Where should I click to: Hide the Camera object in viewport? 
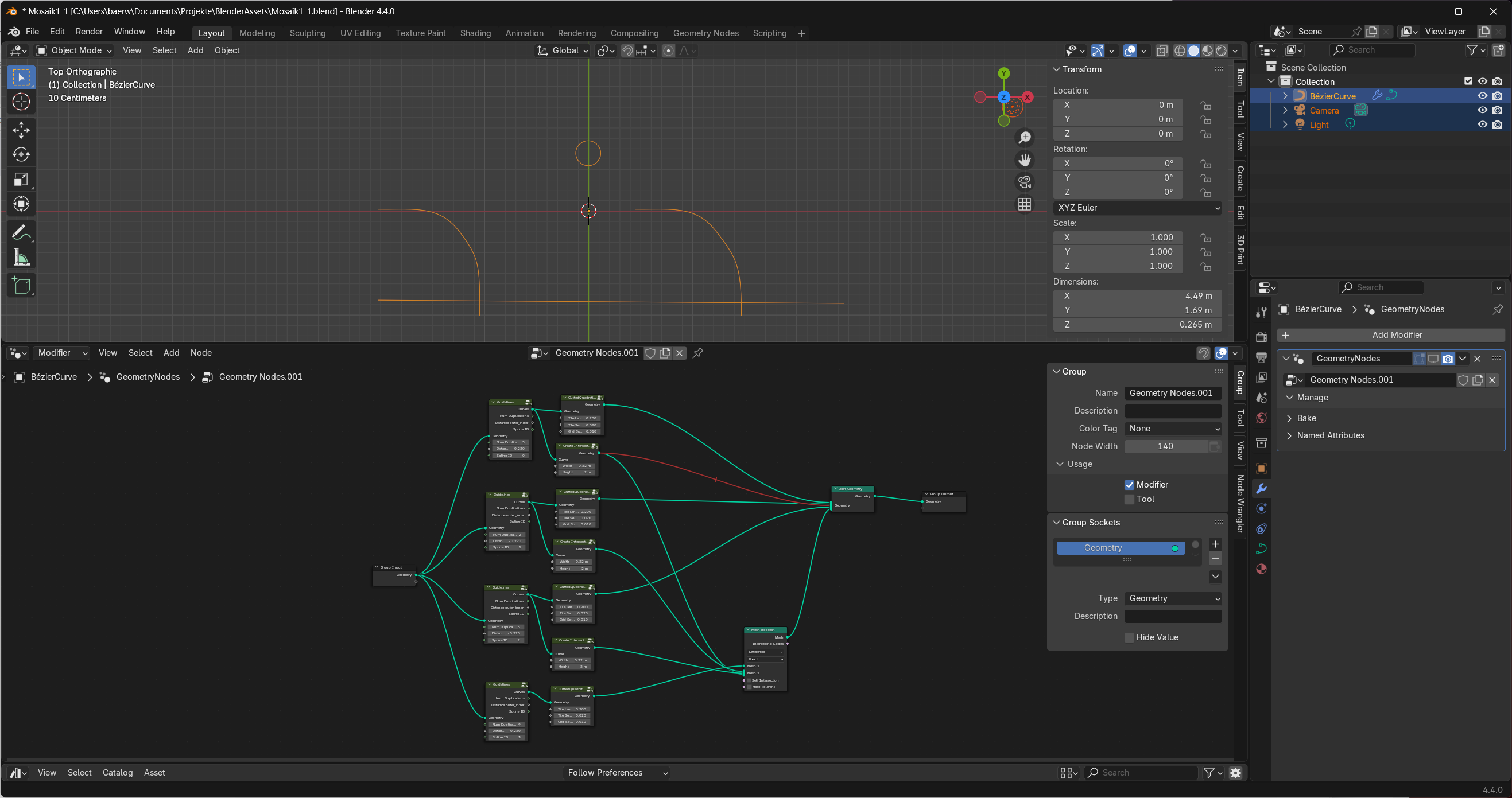pyautogui.click(x=1482, y=110)
